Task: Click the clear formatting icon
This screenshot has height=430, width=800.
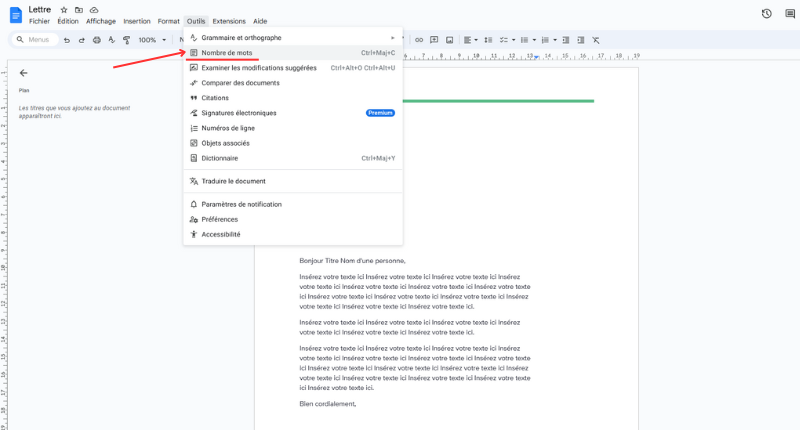Action: coord(596,40)
